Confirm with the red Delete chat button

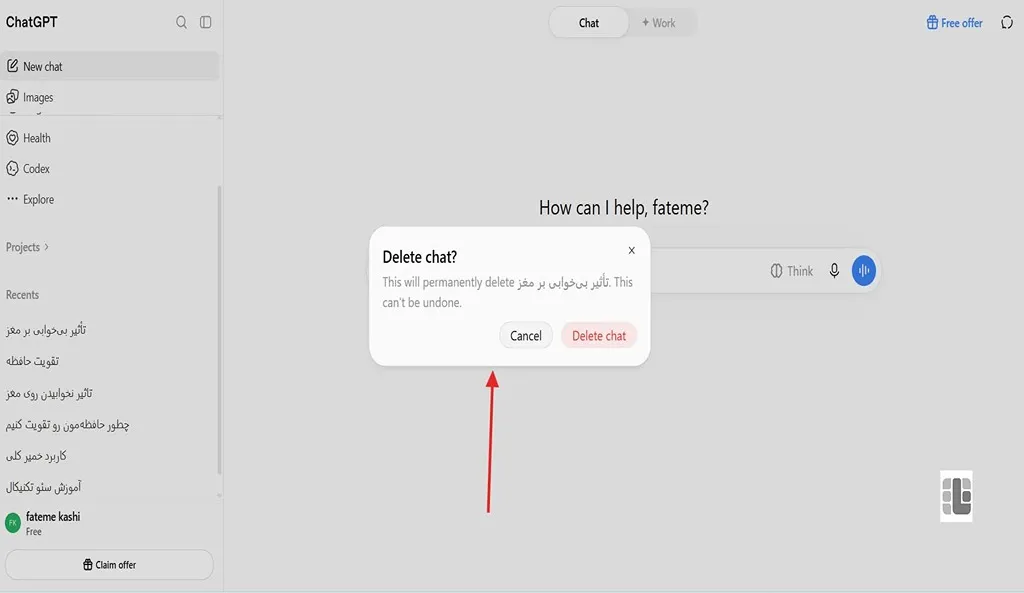(x=599, y=336)
